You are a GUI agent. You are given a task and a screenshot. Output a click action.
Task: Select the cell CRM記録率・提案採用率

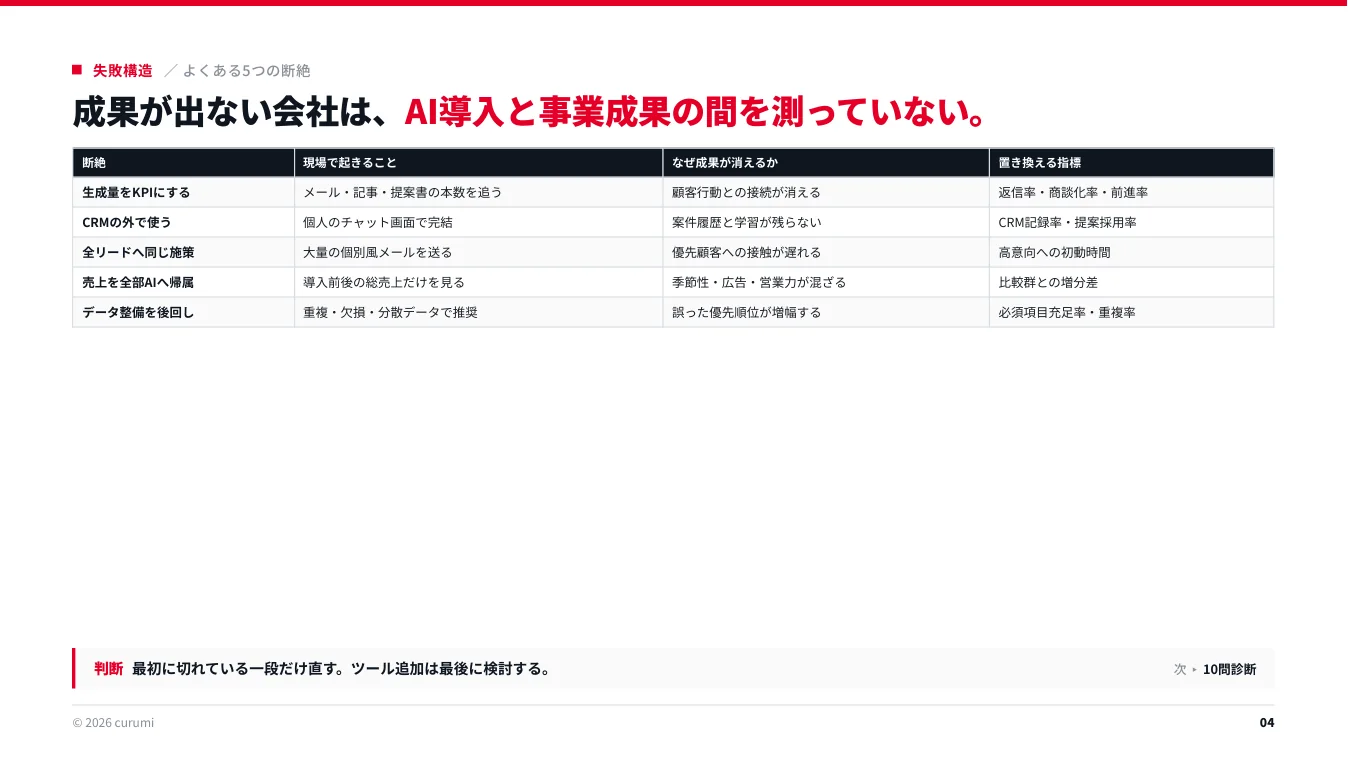[x=1131, y=222]
